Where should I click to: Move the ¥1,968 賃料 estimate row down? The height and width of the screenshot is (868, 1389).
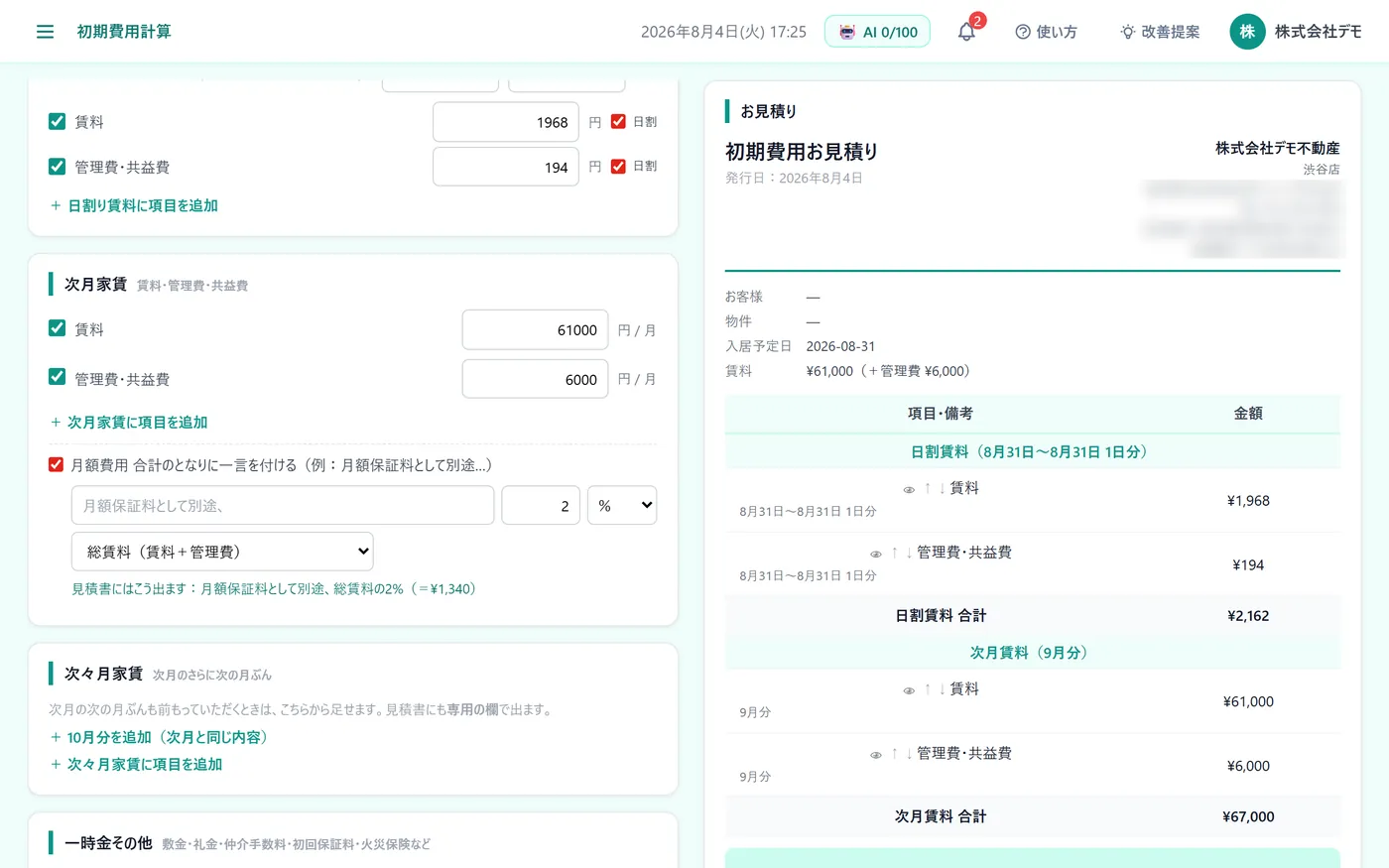click(942, 488)
